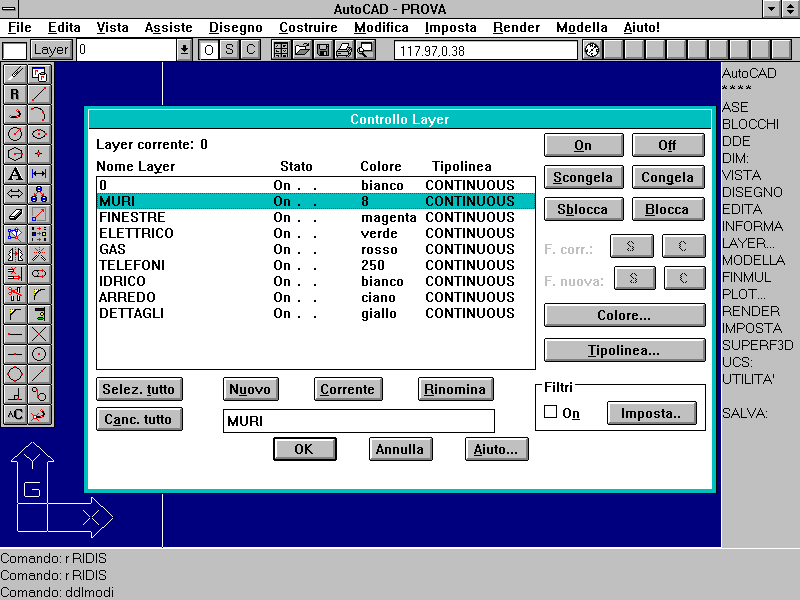Click the layer name input field containing MURI
The height and width of the screenshot is (600, 800).
pos(359,421)
